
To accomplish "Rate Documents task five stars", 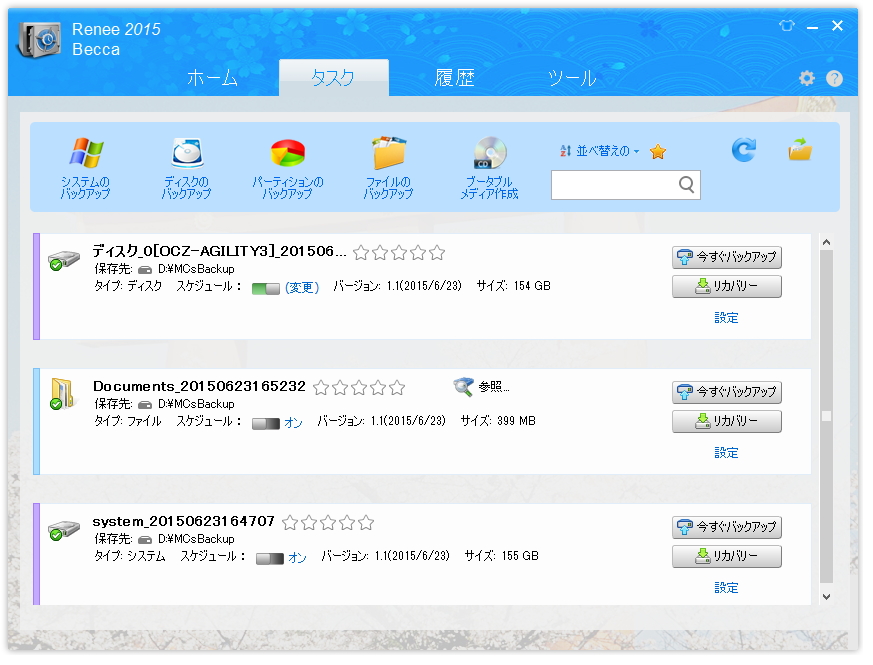I will coord(397,388).
